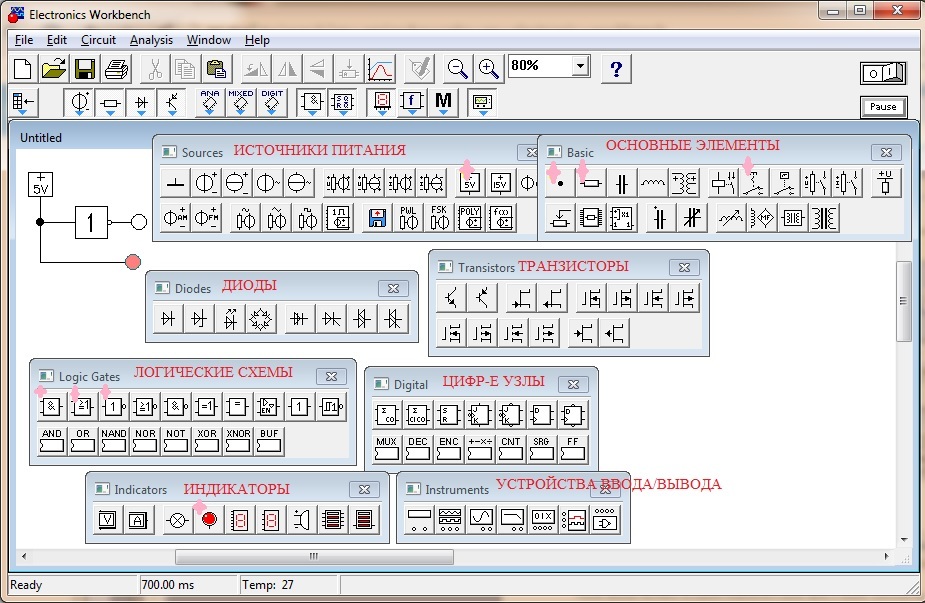Open the zoom percentage dropdown
This screenshot has height=603, width=925.
(581, 66)
